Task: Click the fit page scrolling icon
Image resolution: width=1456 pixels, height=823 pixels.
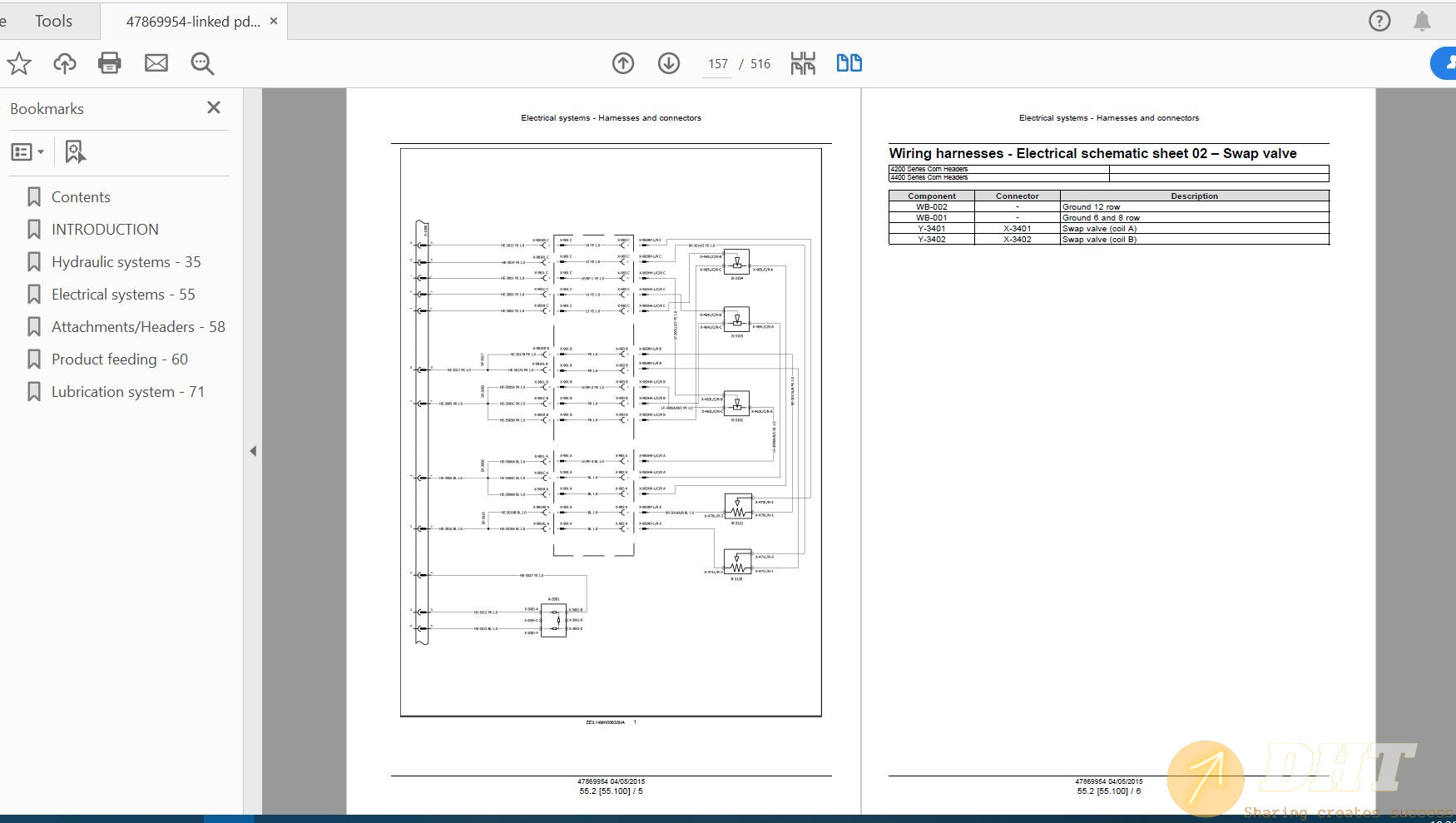Action: [x=803, y=63]
